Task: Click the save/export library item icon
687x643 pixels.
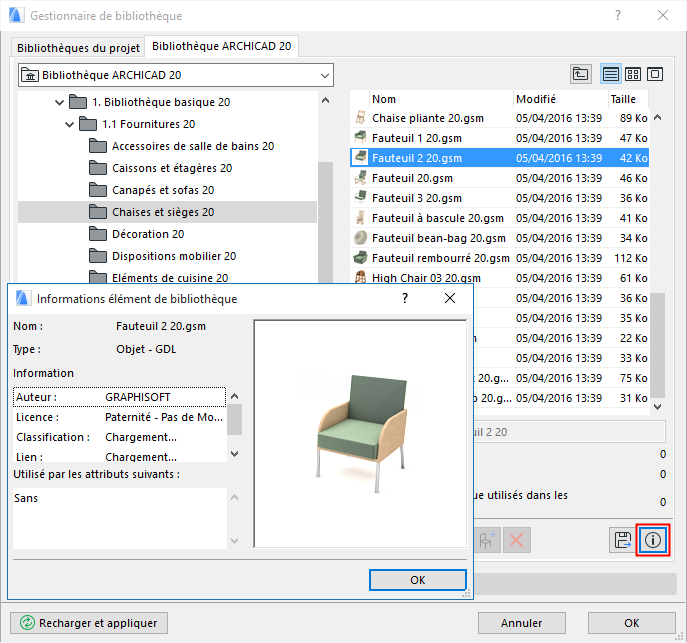Action: (x=623, y=540)
